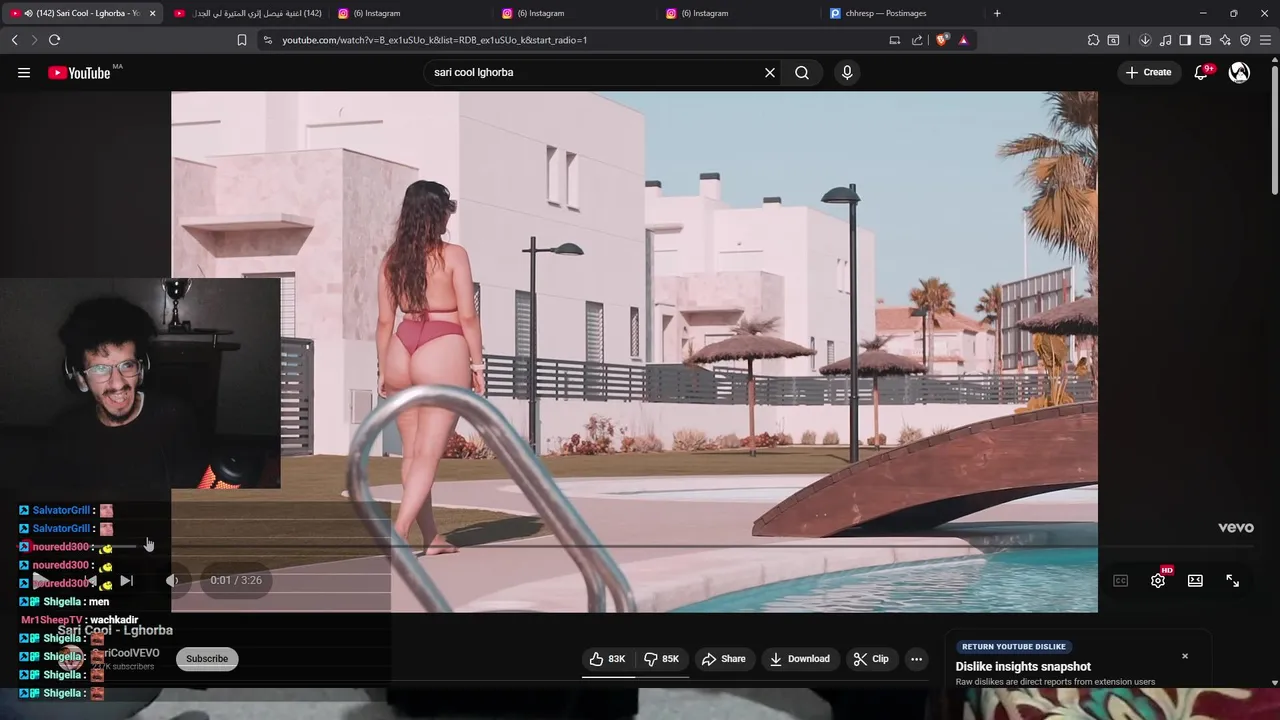Click the address bar URL
The image size is (1280, 720).
click(434, 40)
